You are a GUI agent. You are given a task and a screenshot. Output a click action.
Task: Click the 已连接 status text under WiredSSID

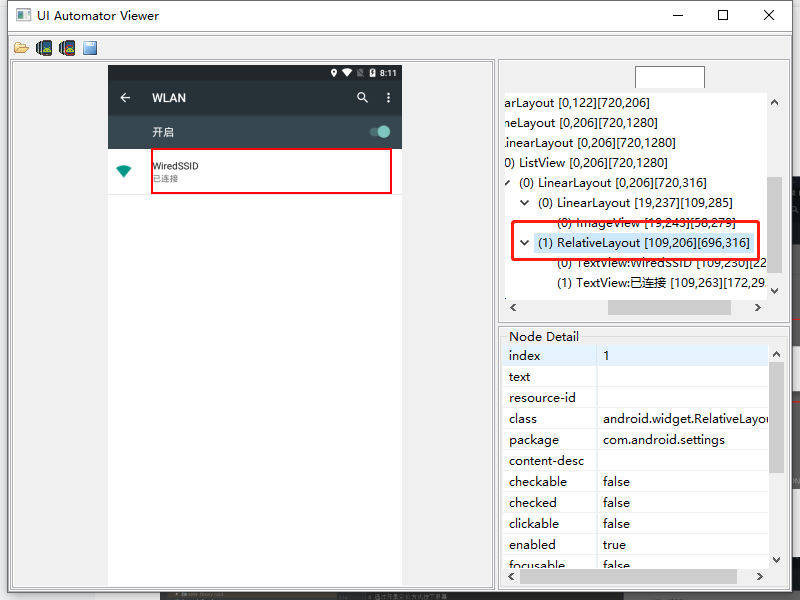166,179
